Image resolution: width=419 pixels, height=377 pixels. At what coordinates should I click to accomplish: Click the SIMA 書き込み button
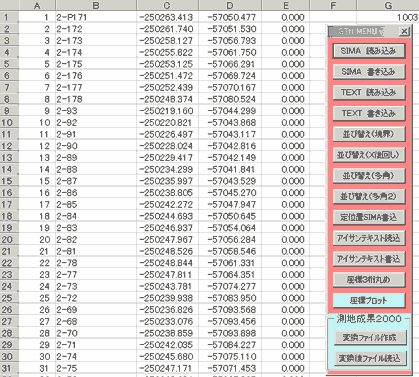pos(369,72)
